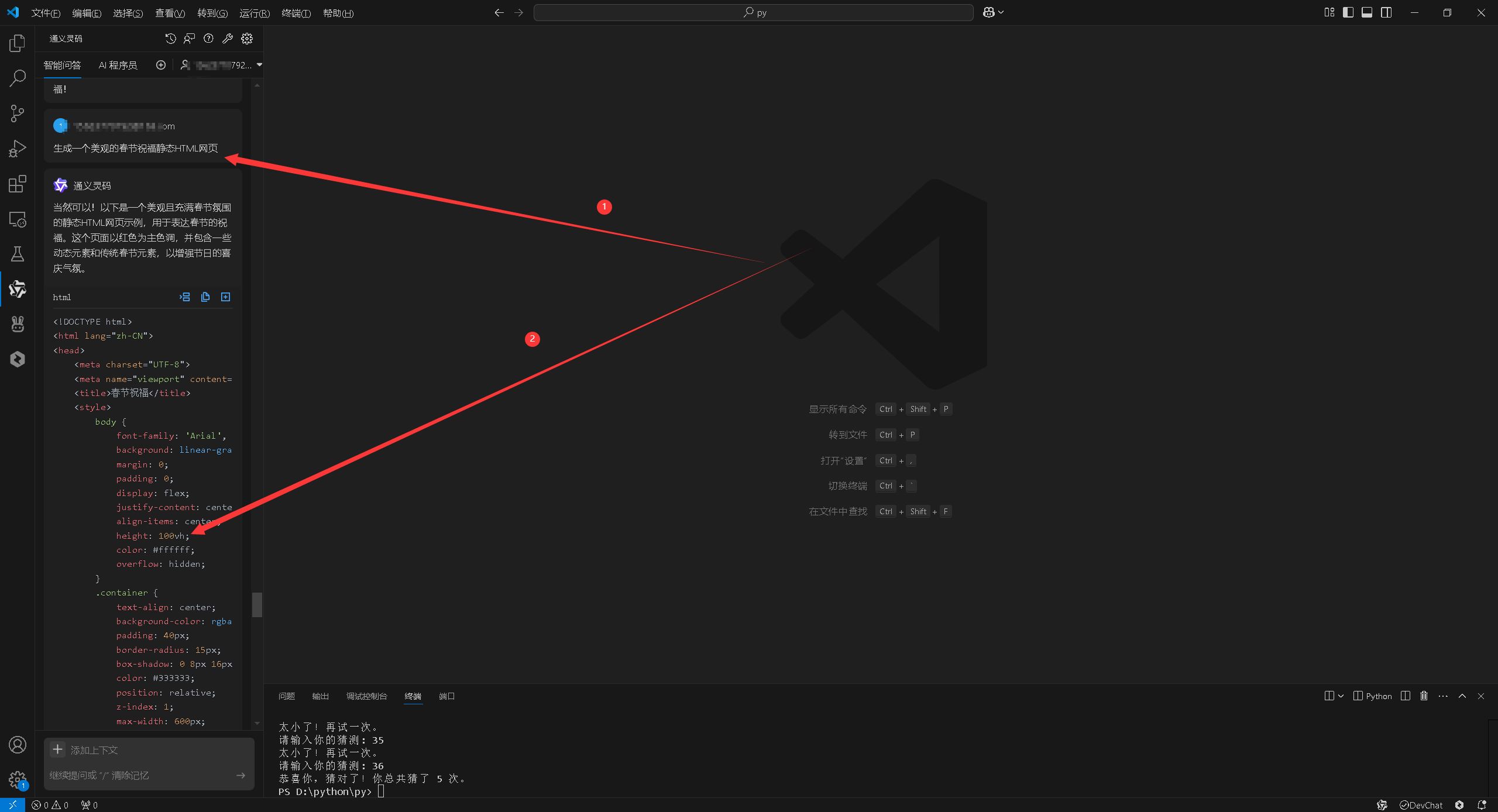Screen dimensions: 1498x812
Task: Focus the 继续提问 chat input field
Action: coord(140,775)
